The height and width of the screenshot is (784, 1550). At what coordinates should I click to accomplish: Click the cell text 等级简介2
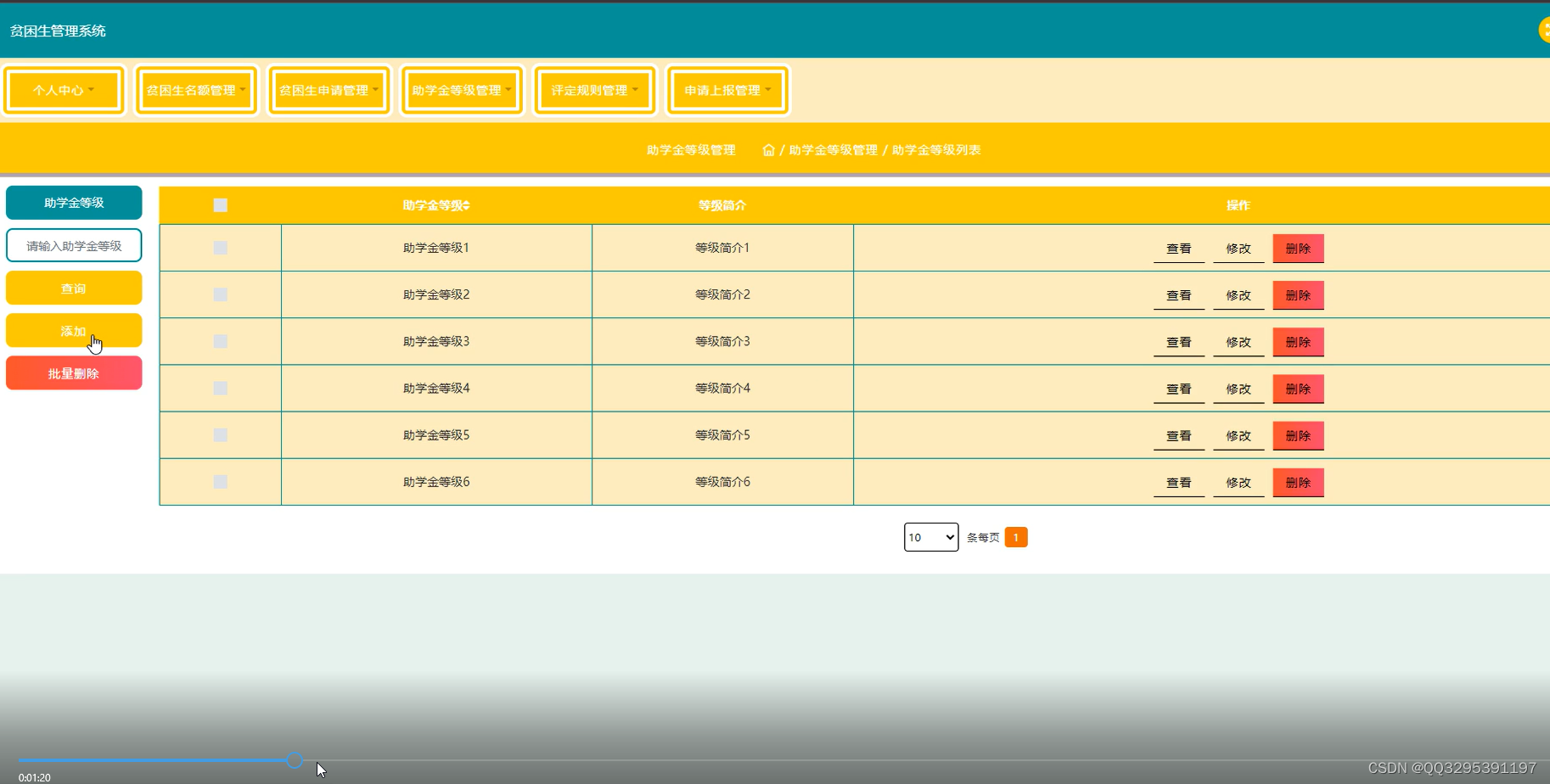pos(722,294)
